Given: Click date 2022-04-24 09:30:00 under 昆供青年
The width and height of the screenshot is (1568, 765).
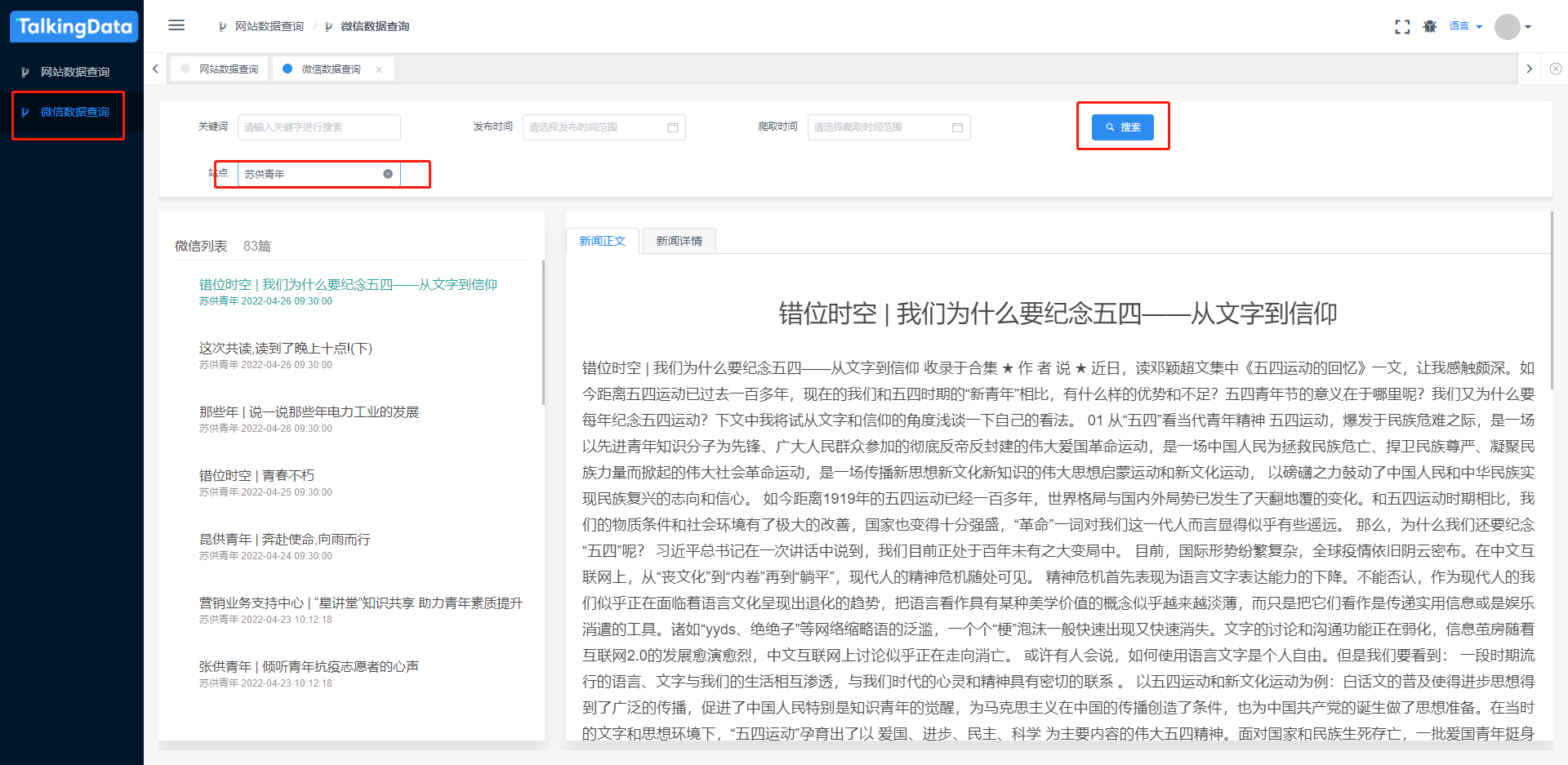Looking at the screenshot, I should point(287,556).
